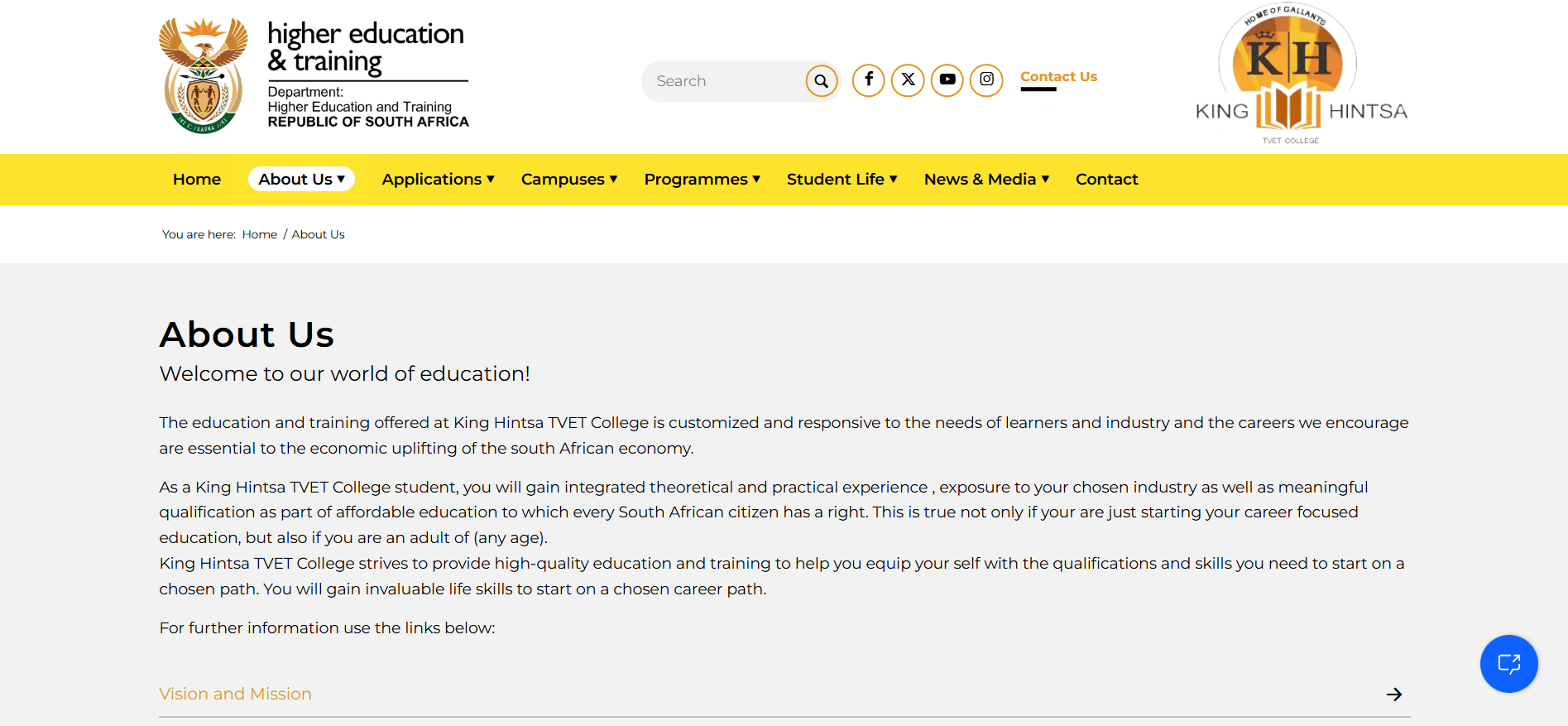Click the arrow beside Vision and Mission
The width and height of the screenshot is (1568, 726).
pos(1394,695)
